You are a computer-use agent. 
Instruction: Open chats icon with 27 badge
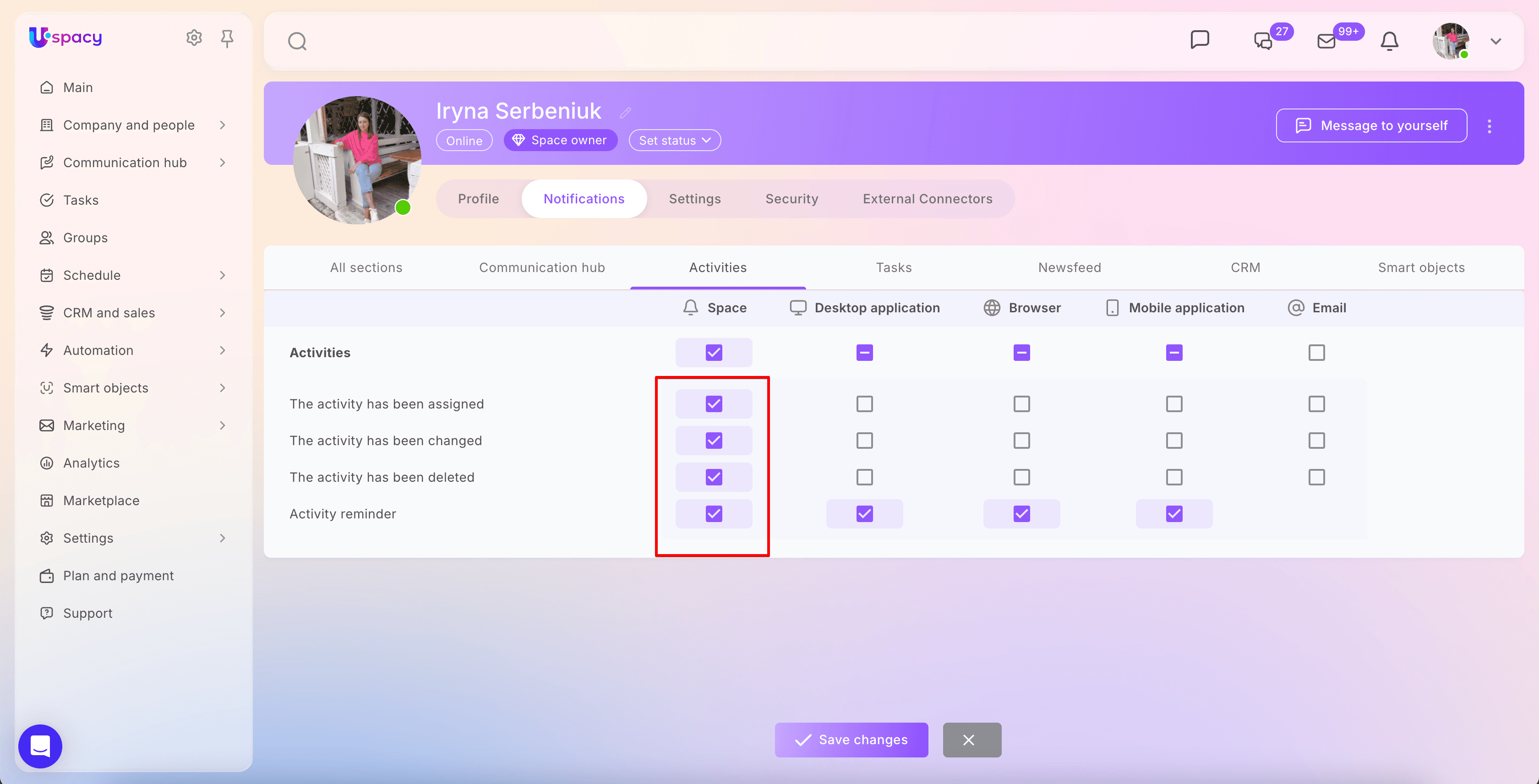click(x=1263, y=41)
